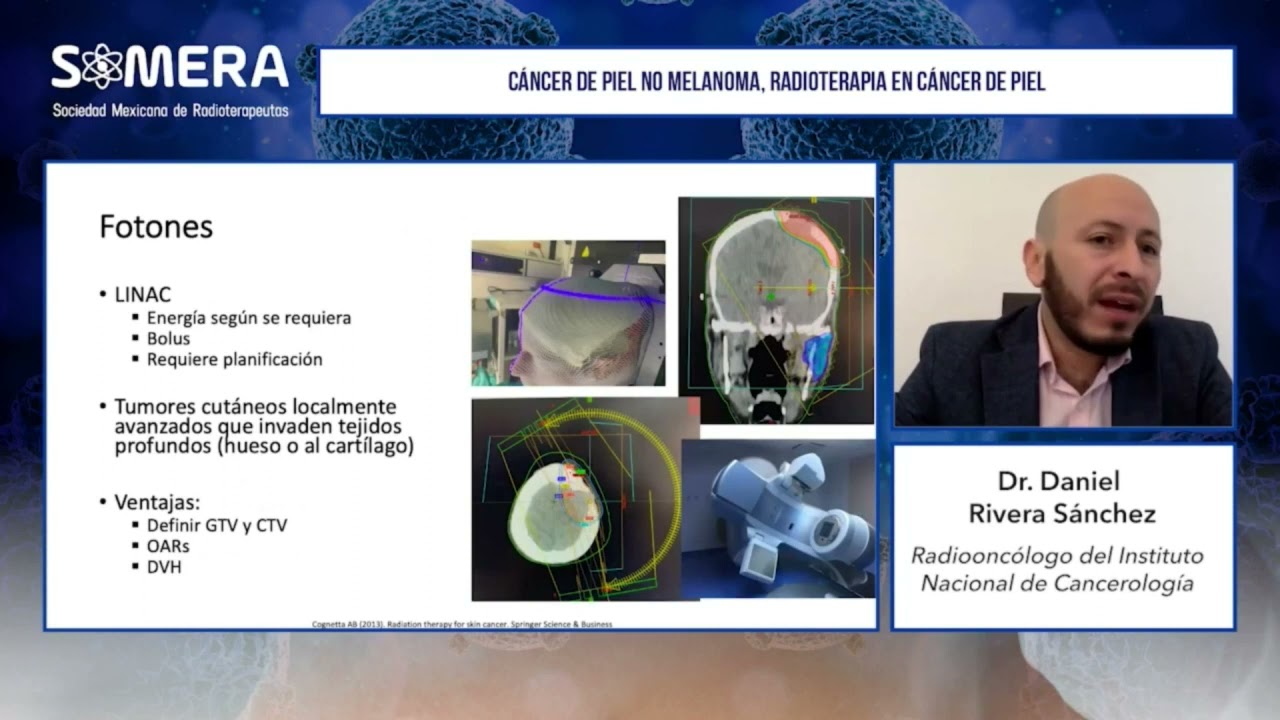Click the linear accelerator machine photo
The image size is (1280, 720).
[778, 520]
